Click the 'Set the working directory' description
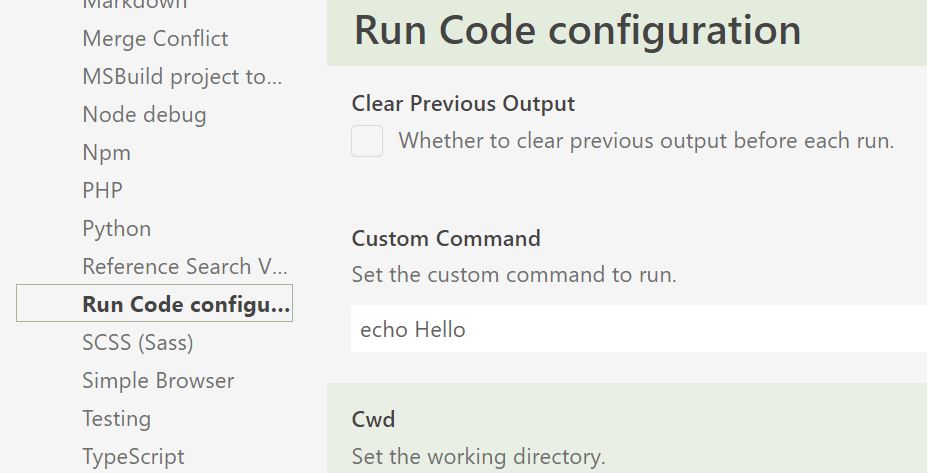This screenshot has height=473, width=927. point(478,456)
